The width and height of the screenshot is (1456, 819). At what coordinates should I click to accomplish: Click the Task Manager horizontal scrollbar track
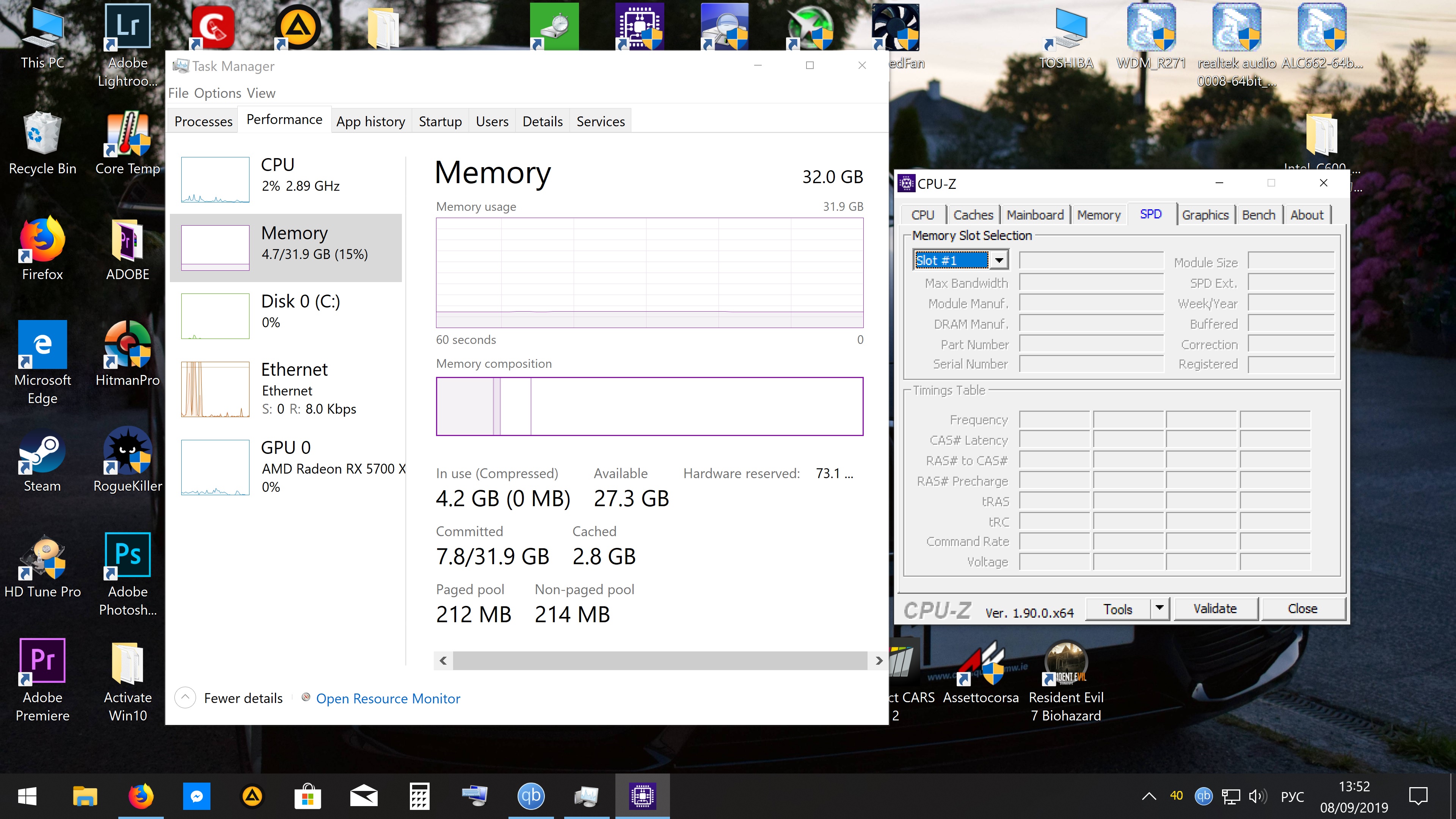660,660
